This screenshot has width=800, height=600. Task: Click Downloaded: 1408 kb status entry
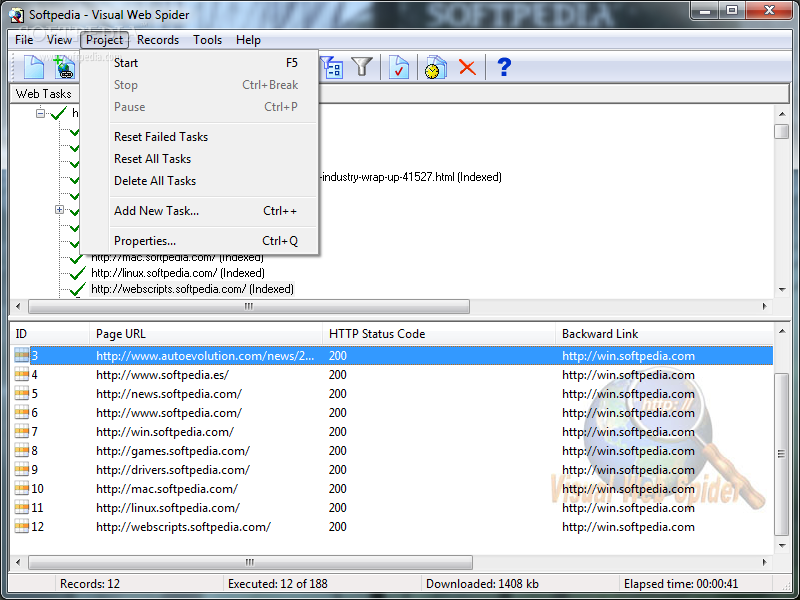tap(482, 584)
